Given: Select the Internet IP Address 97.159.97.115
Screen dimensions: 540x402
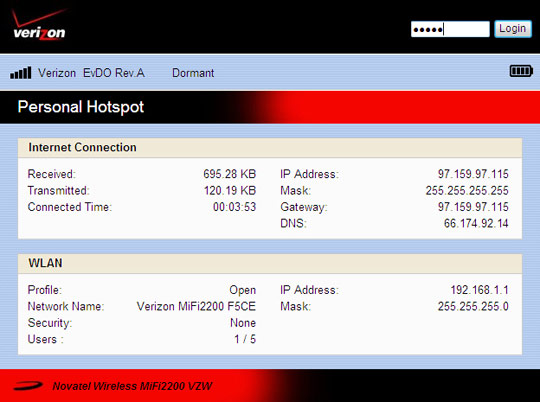Looking at the screenshot, I should (x=473, y=174).
